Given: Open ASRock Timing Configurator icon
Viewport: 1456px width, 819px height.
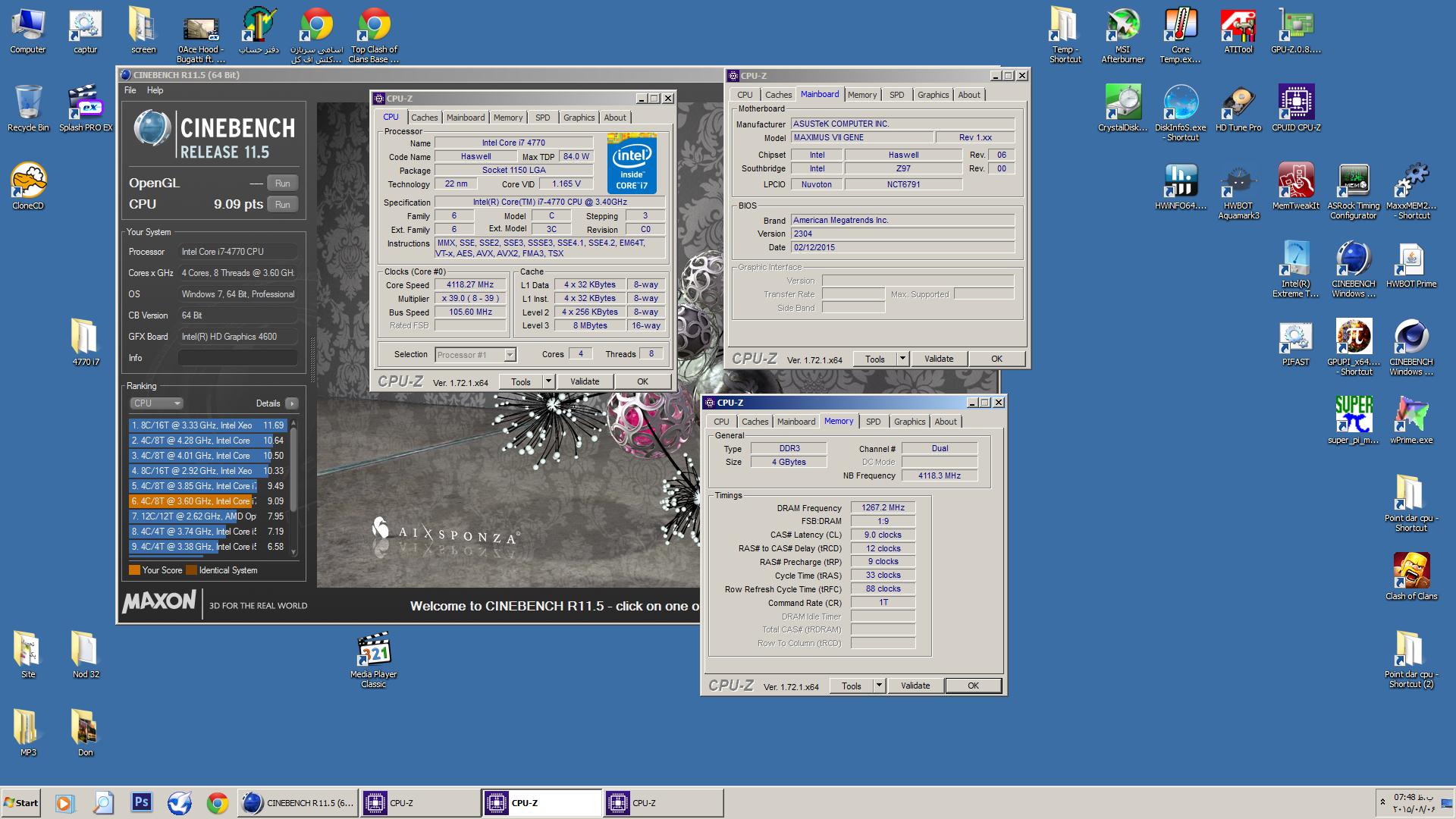Looking at the screenshot, I should pos(1353,190).
